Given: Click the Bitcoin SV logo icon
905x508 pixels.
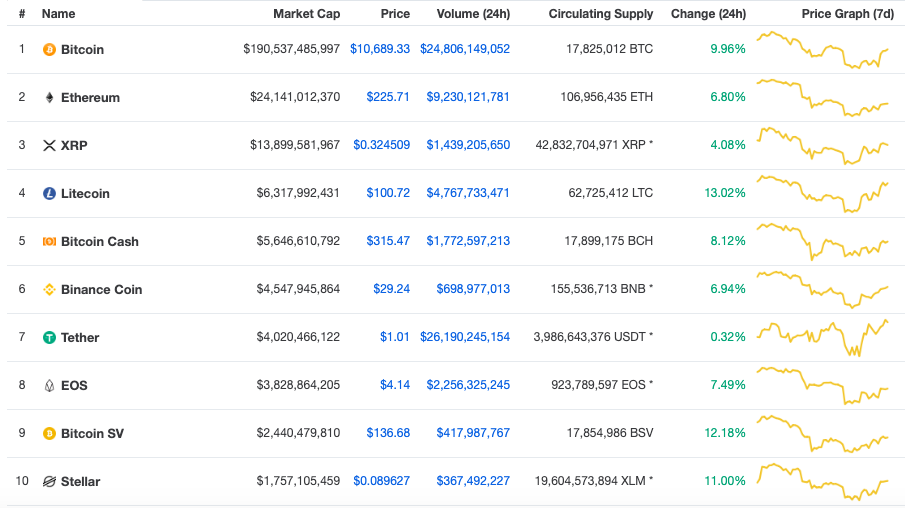Looking at the screenshot, I should 50,433.
